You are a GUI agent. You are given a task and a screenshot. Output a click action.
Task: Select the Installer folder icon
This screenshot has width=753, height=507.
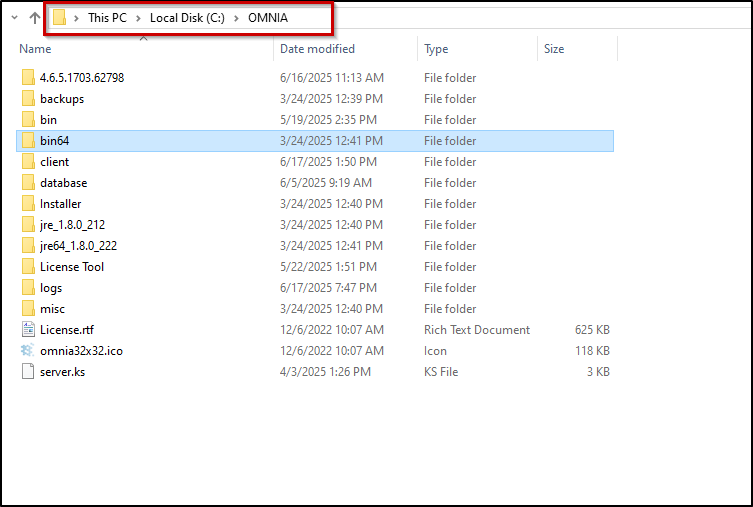tap(28, 204)
